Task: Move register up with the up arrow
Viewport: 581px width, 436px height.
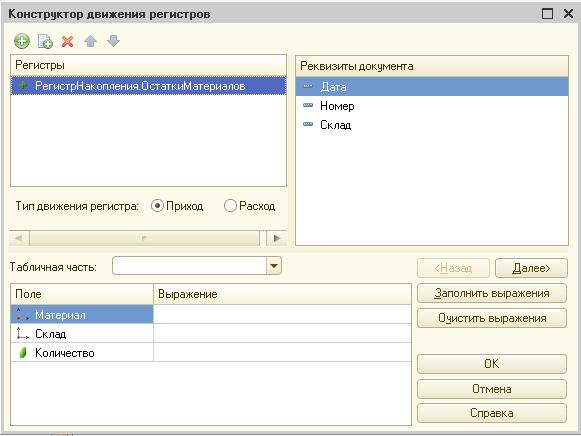Action: (x=90, y=41)
